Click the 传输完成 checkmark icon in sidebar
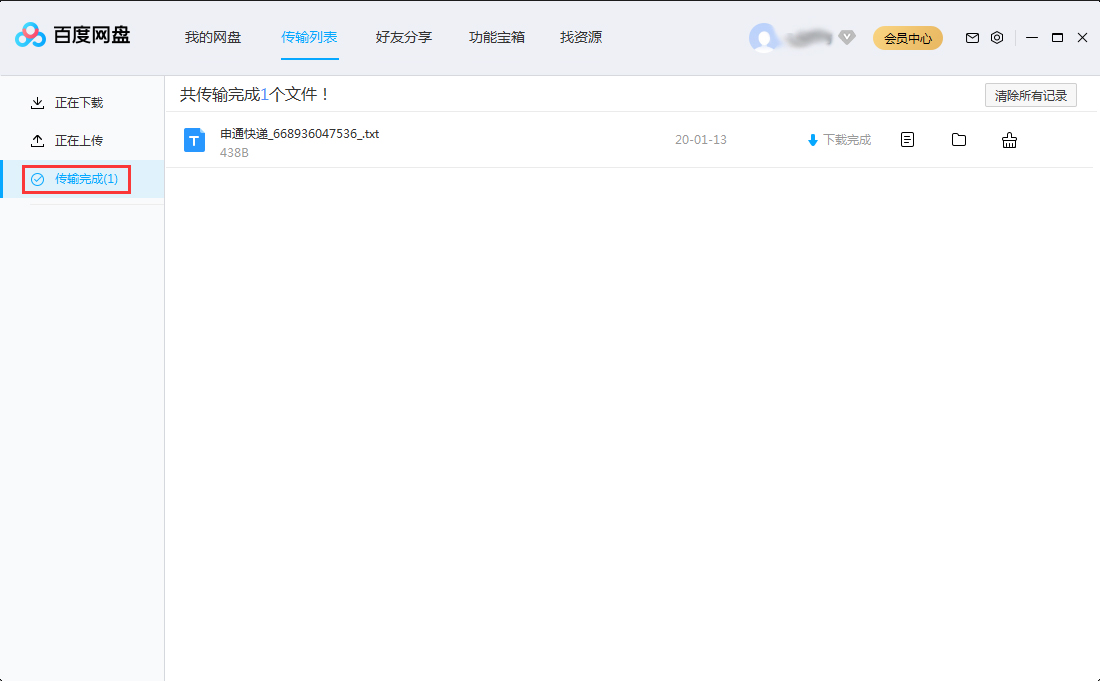The width and height of the screenshot is (1100, 681). [x=38, y=178]
